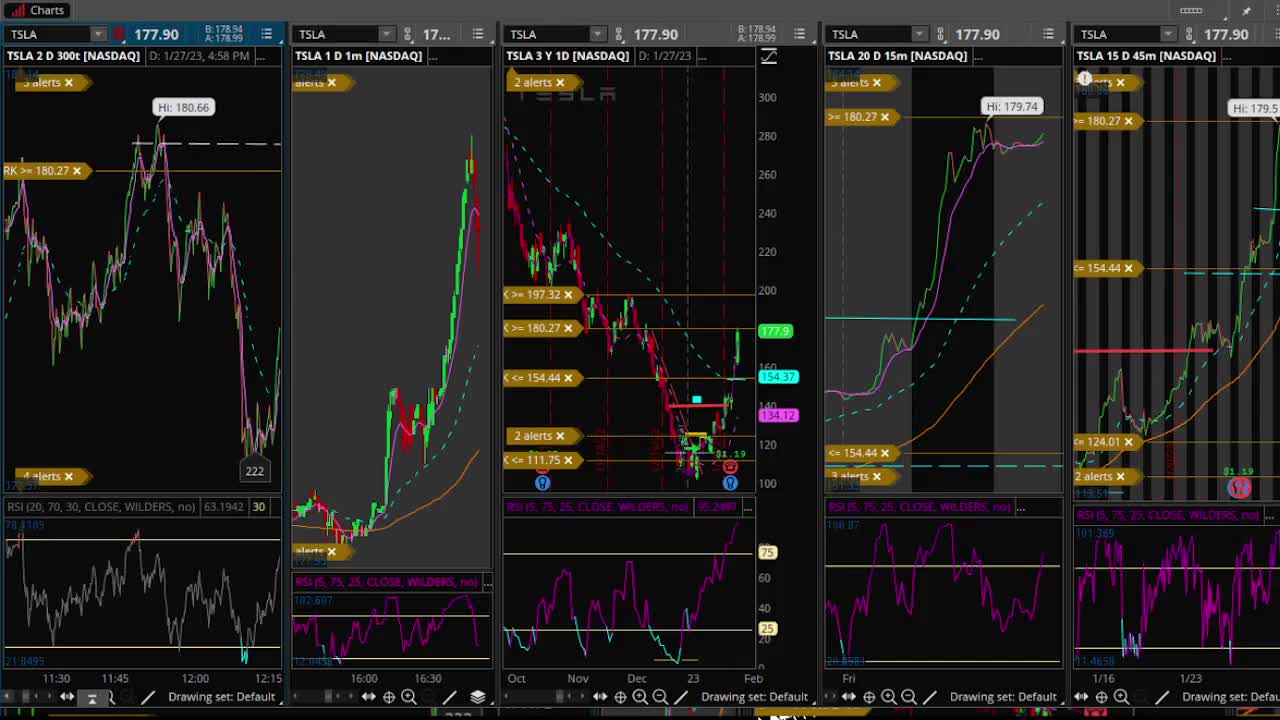Click the RSI (20, 70, 30) study label
Viewport: 1280px width, 720px height.
(x=101, y=507)
